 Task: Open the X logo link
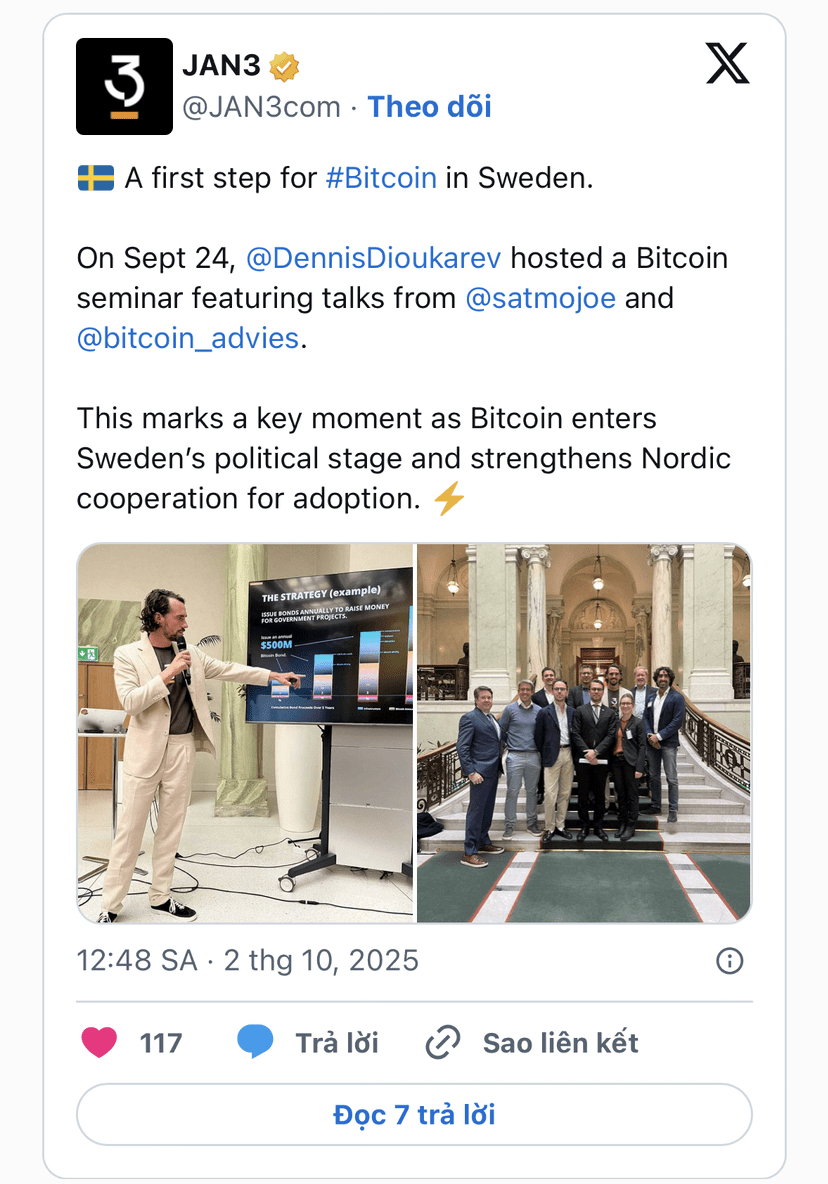point(727,65)
